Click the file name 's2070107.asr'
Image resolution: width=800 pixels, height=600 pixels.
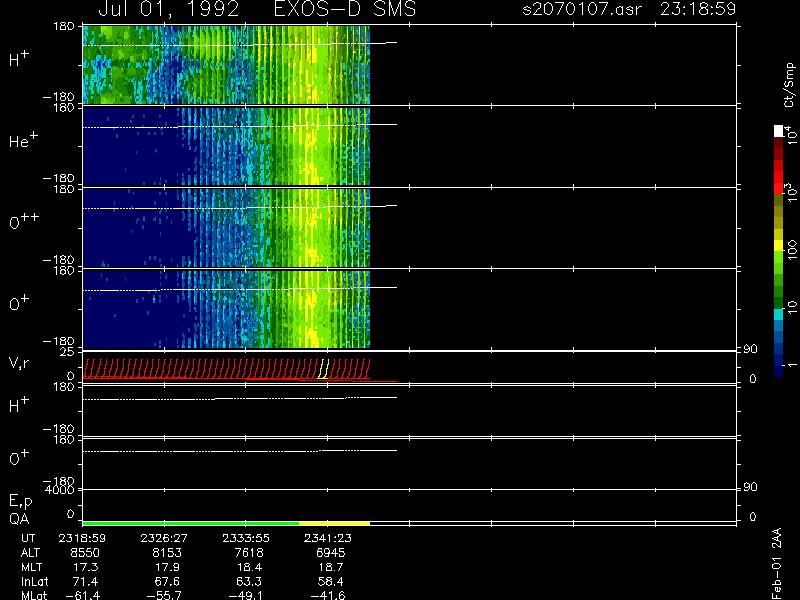[x=582, y=9]
